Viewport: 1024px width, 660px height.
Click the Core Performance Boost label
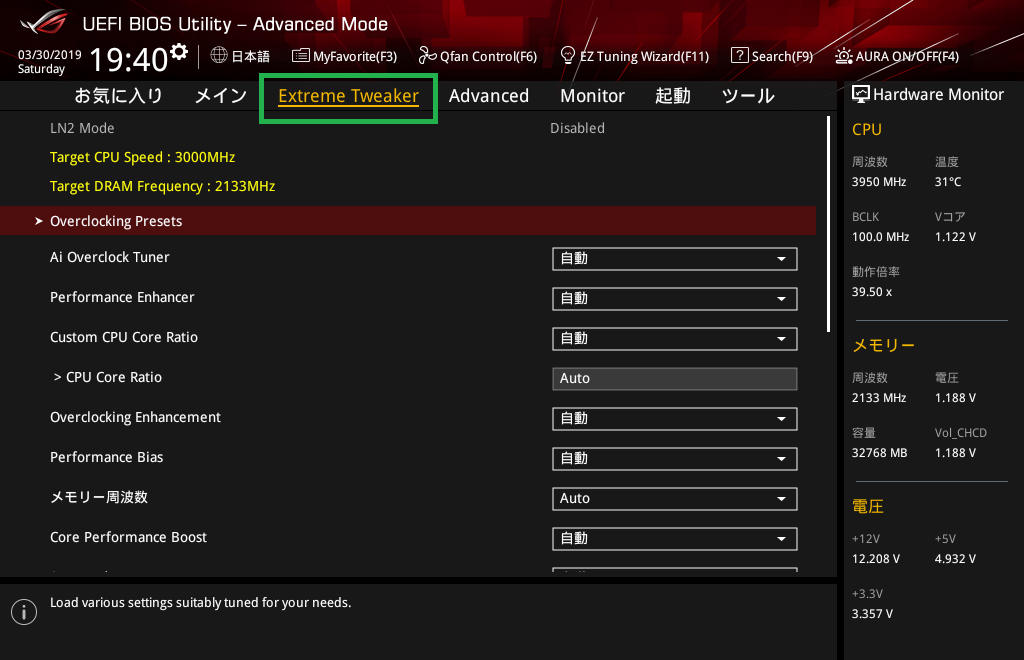click(x=128, y=537)
